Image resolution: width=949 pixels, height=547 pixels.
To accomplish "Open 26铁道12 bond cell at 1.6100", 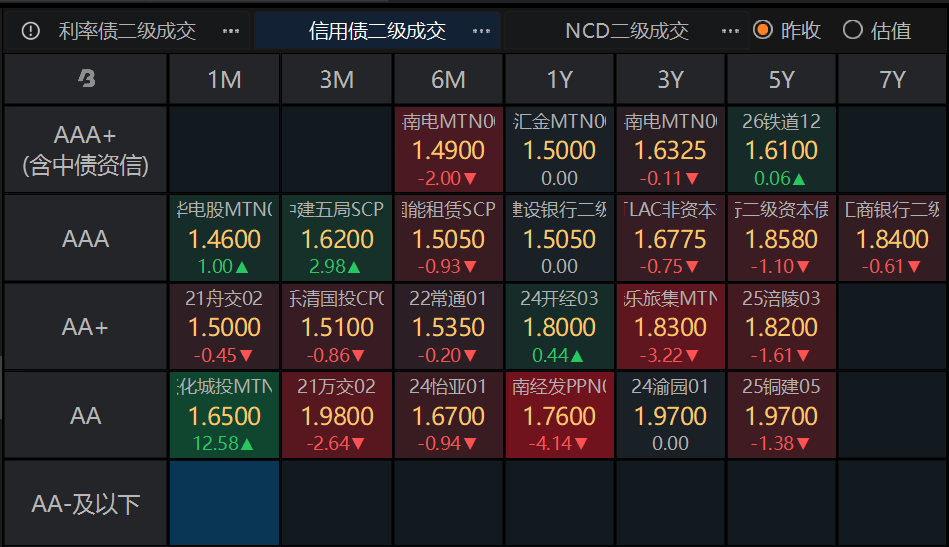I will [x=781, y=149].
